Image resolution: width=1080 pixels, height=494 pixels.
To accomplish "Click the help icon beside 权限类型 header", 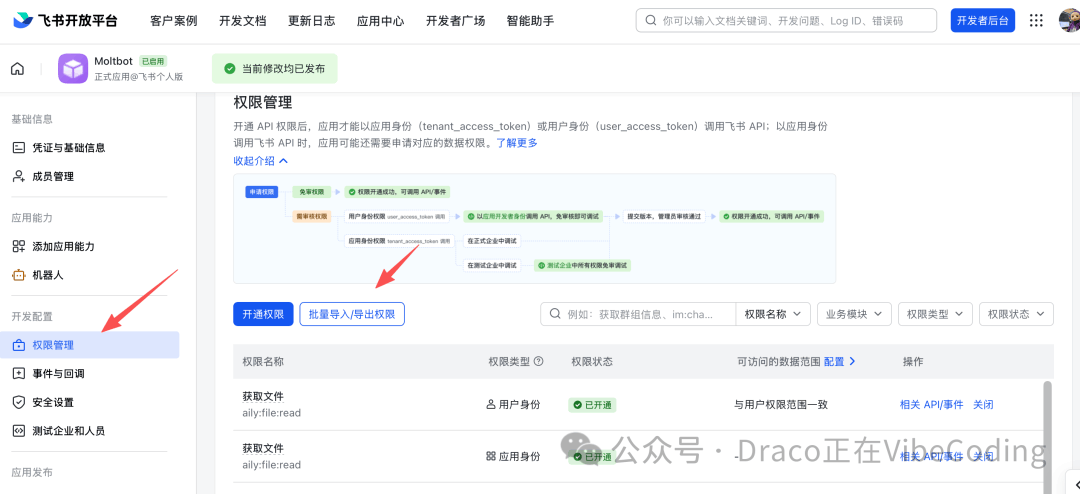I will [539, 361].
